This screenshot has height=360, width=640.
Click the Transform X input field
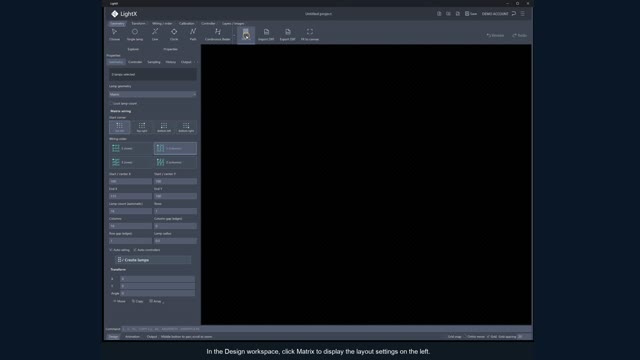158,279
